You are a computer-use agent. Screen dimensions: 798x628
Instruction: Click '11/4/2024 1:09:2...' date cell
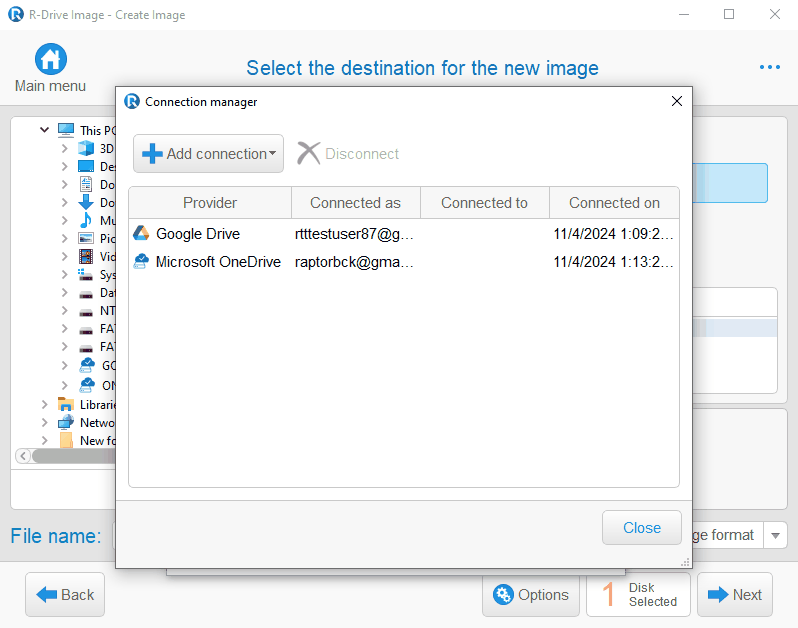coord(613,234)
